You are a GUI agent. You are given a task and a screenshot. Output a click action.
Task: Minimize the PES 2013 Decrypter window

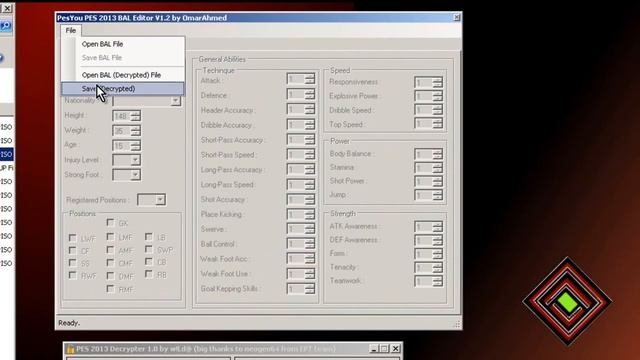(373, 349)
